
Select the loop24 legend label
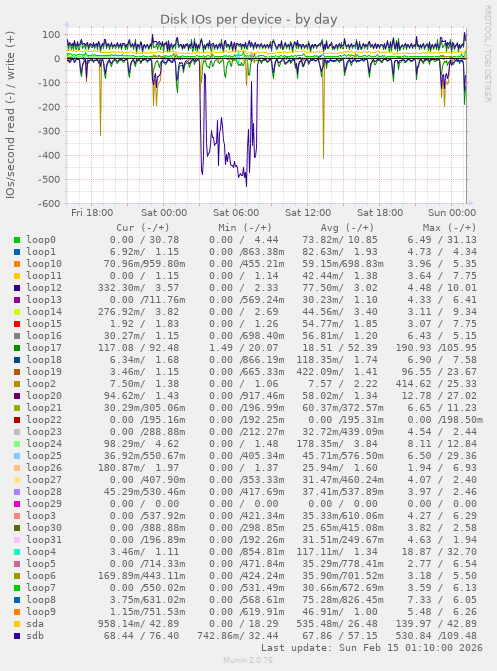point(44,443)
